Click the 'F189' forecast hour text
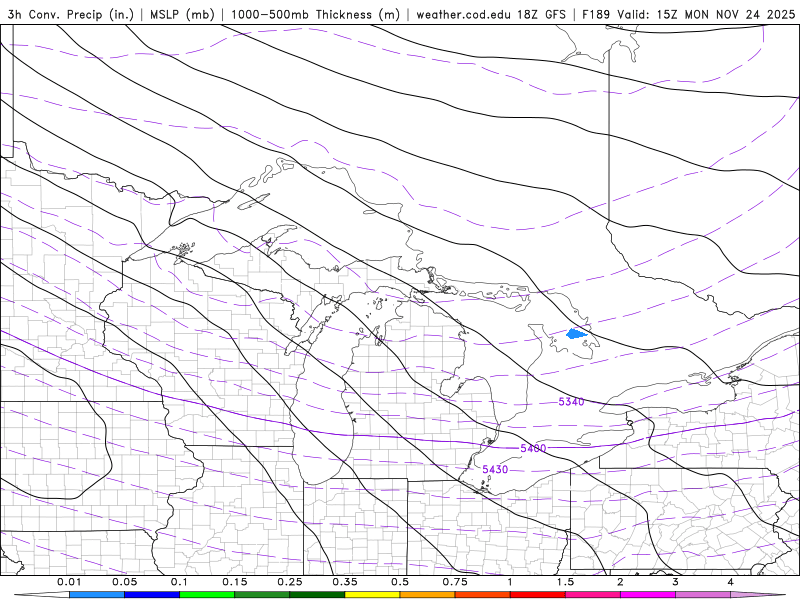Viewport: 800px width, 600px height. coord(596,15)
